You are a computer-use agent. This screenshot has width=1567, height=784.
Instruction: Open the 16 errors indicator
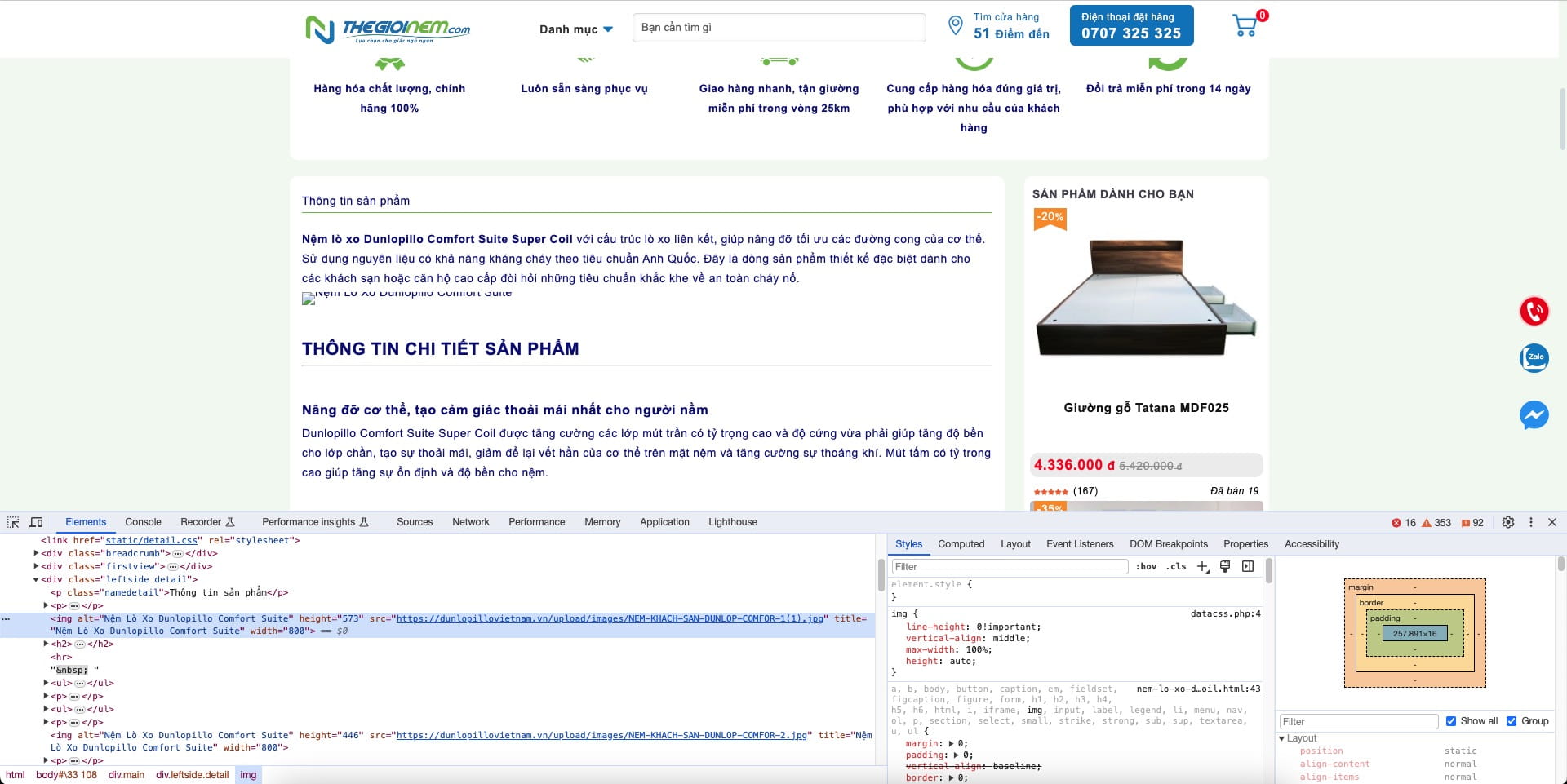point(1404,523)
